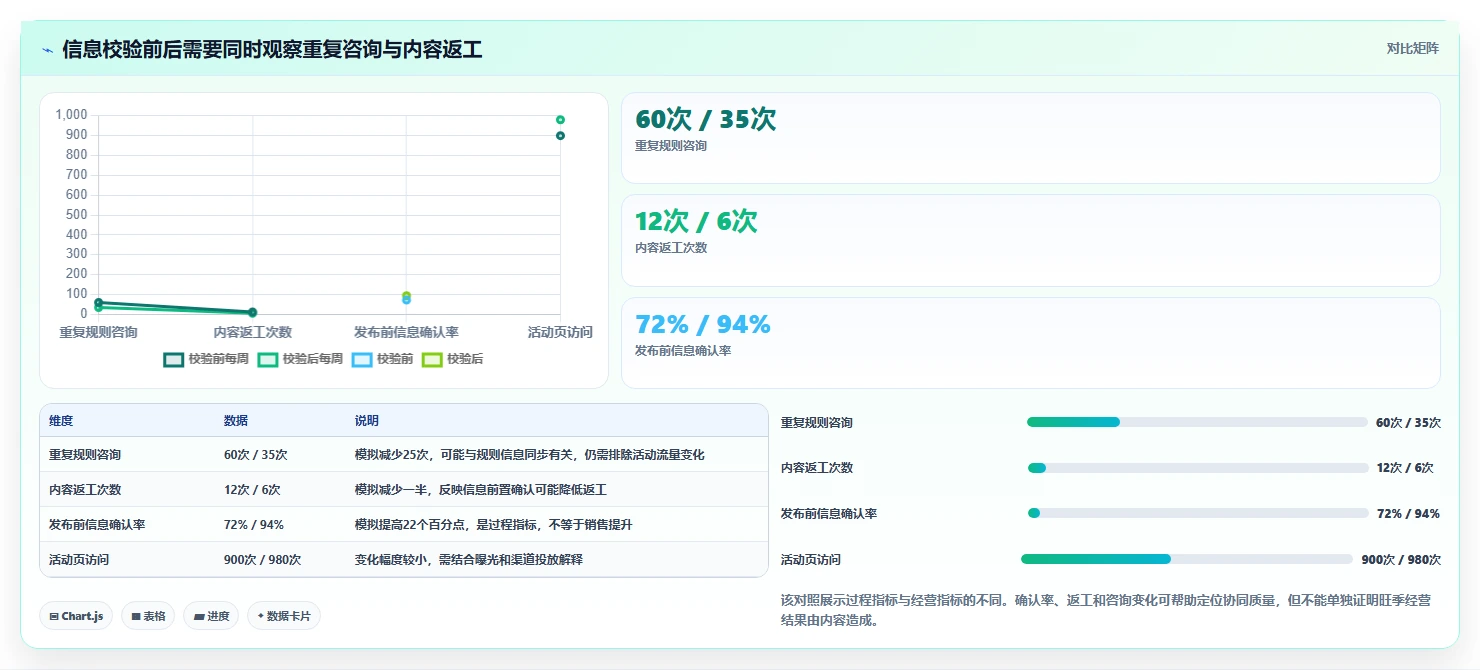Click the 重复规则咨询 progress bar
1480x670 pixels.
pos(1197,422)
